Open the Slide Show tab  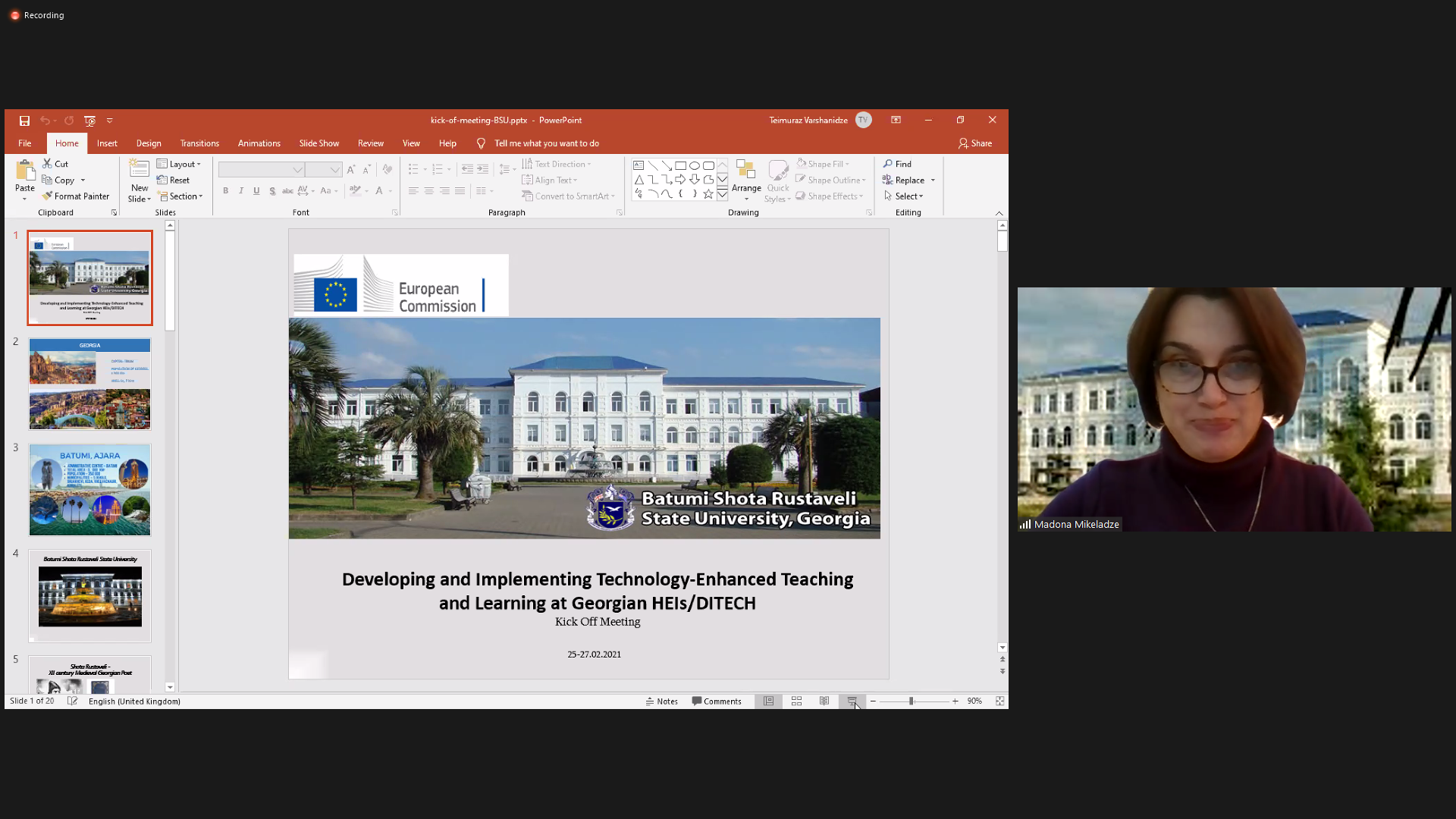318,143
